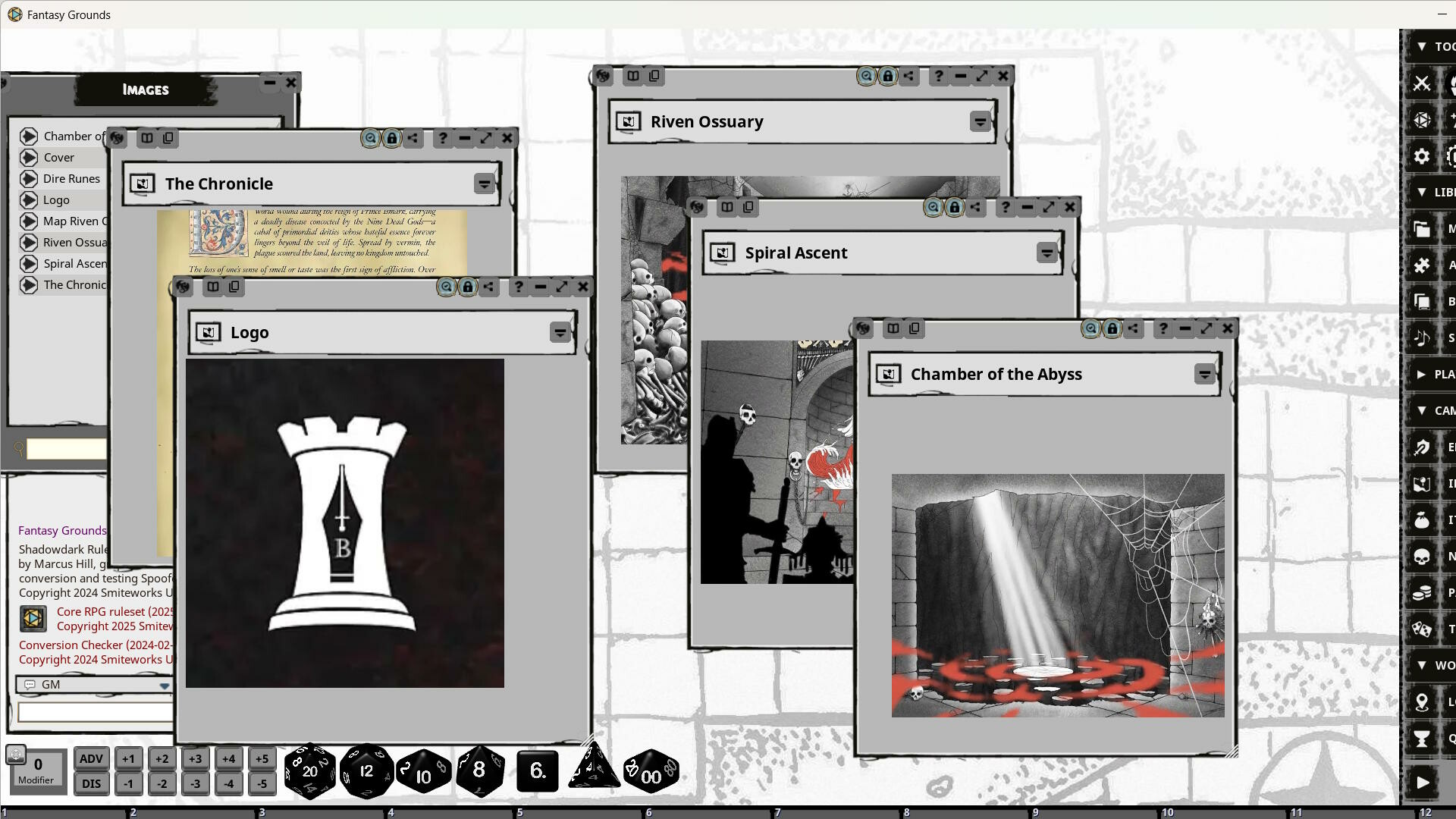
Task: Open the NPCs sidebar with the skull icon
Action: point(1422,556)
